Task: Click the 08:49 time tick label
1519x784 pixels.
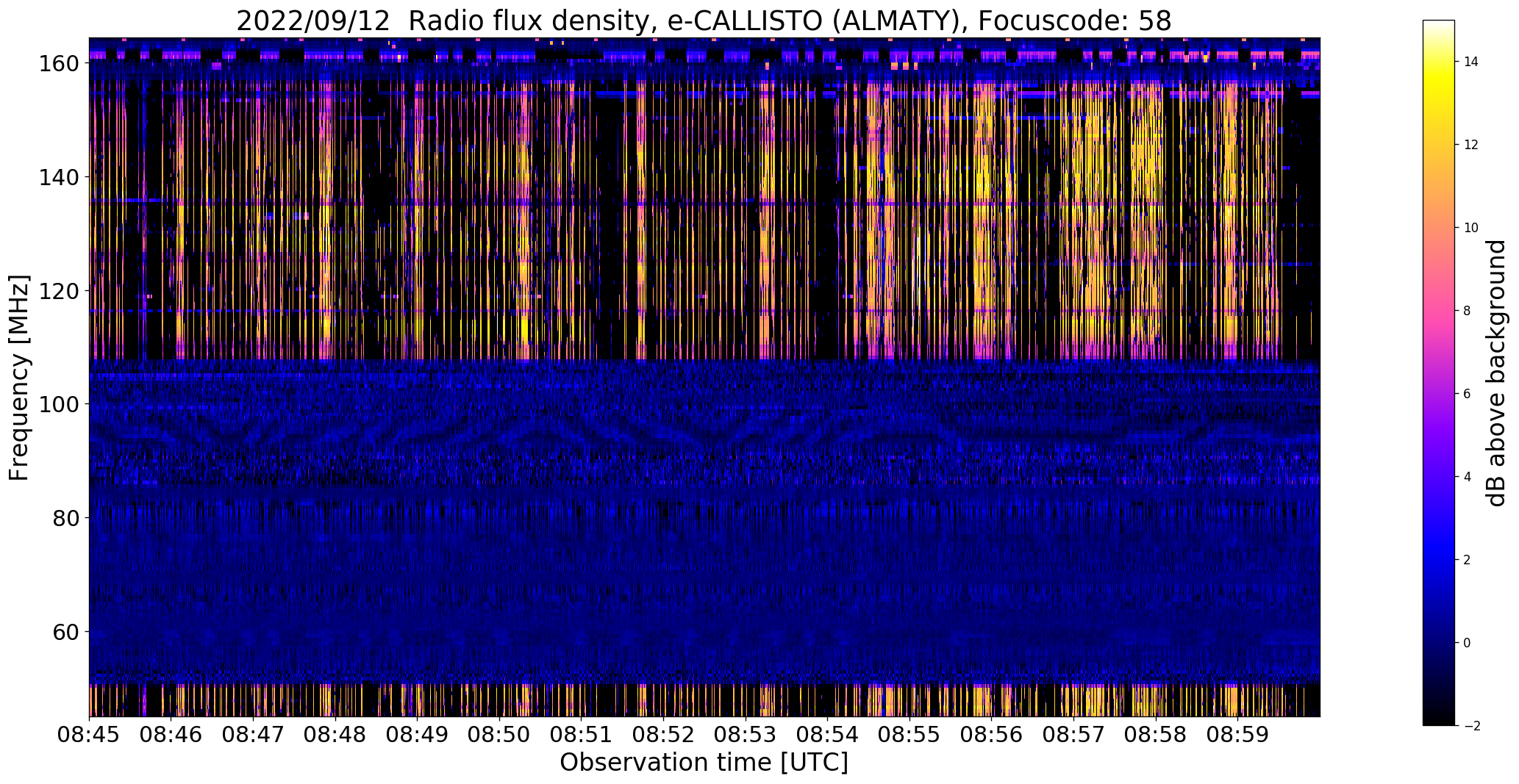Action: tap(418, 734)
